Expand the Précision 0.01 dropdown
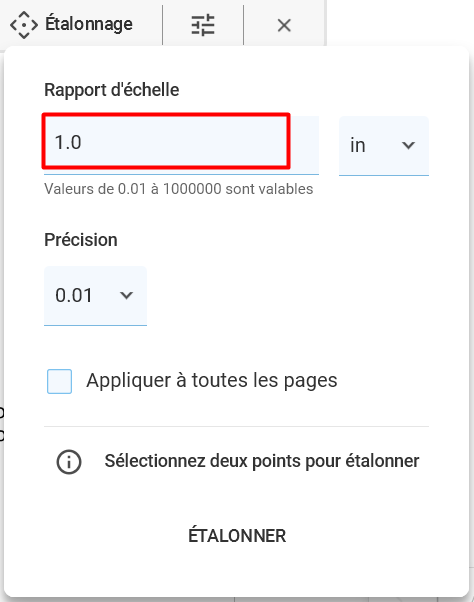 (x=96, y=296)
